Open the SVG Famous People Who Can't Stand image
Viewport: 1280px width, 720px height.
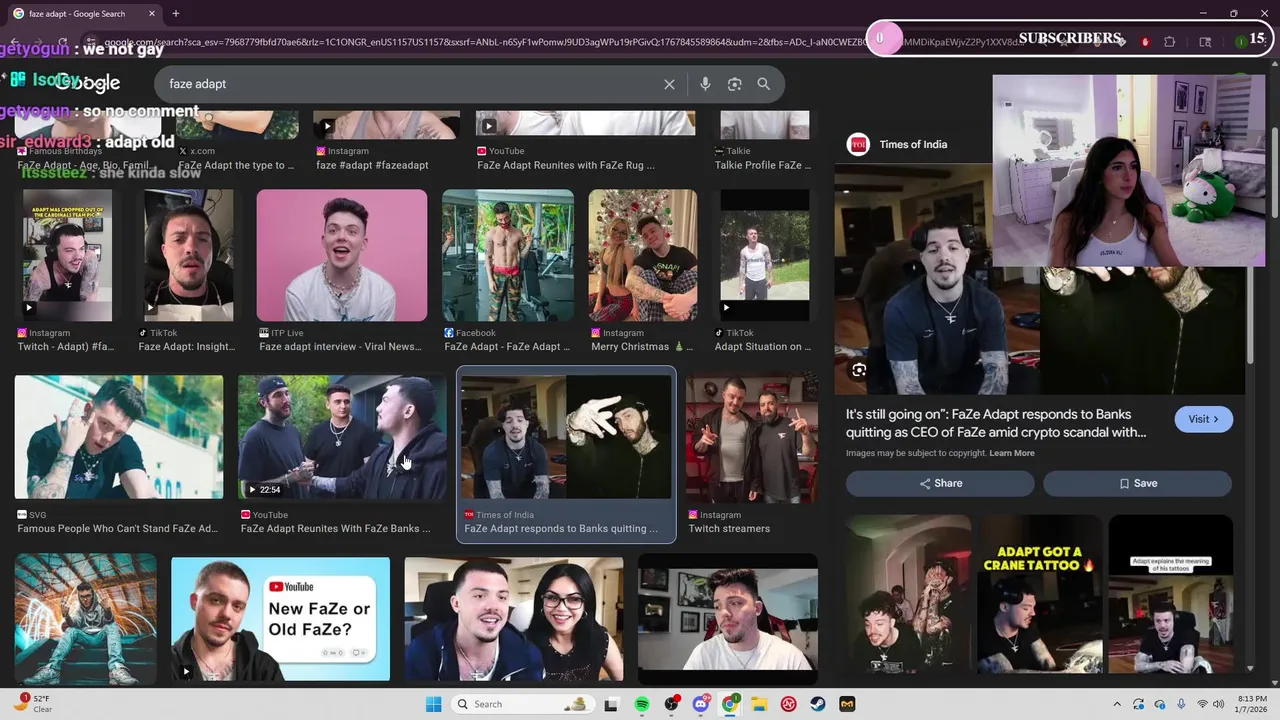click(119, 437)
